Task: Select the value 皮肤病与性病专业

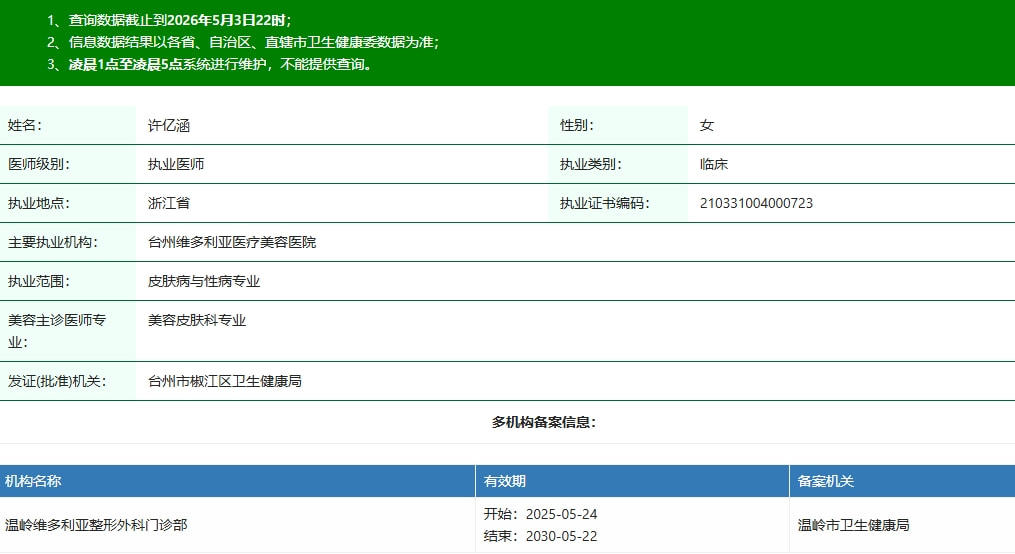Action: (x=204, y=282)
